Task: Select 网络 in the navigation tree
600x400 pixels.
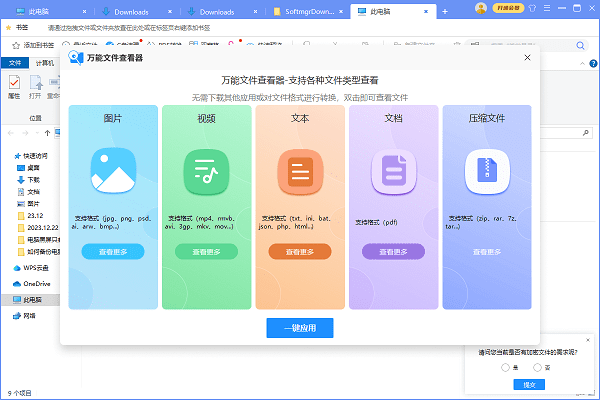Action: click(x=29, y=315)
